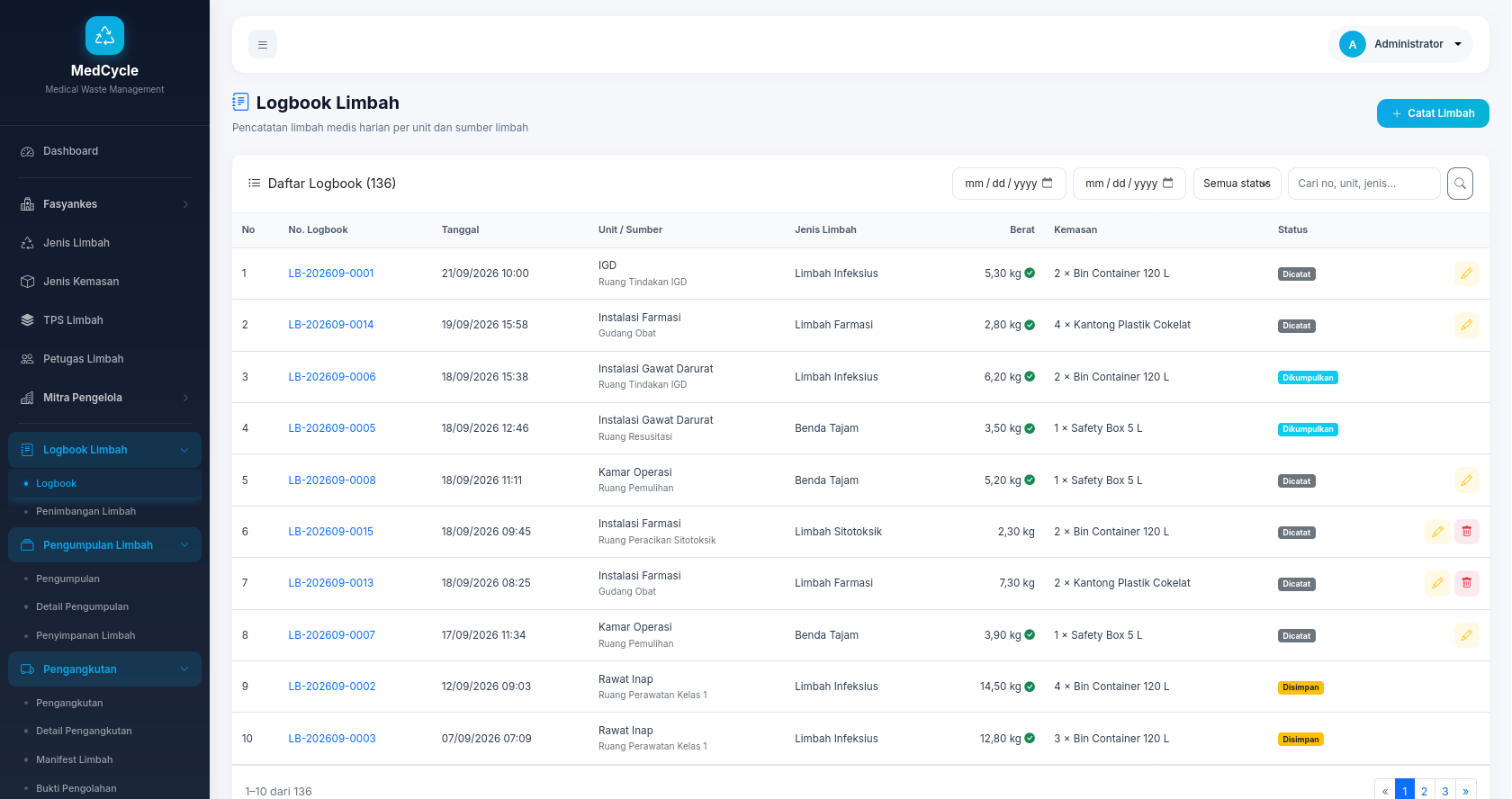
Task: Click the Dashboard gauge icon
Action: coord(27,151)
